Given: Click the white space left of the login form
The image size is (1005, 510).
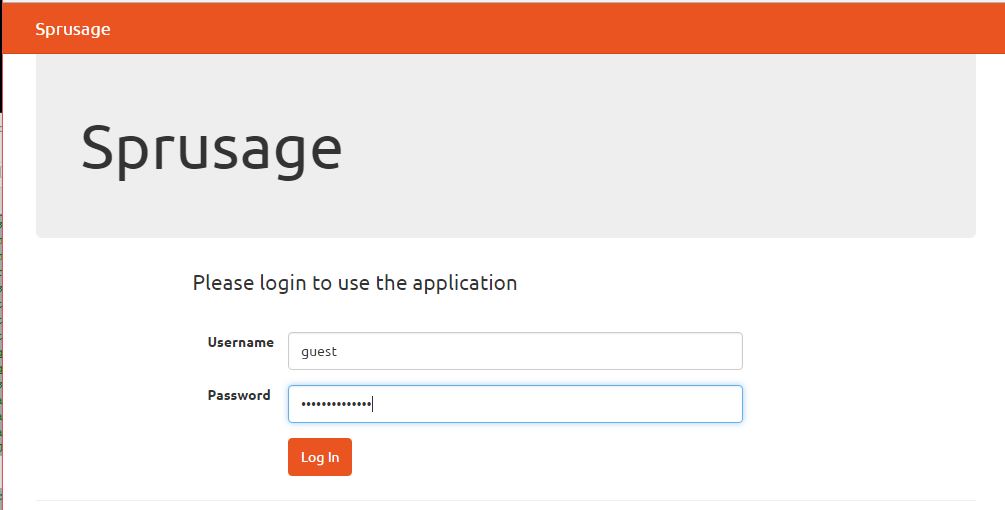Looking at the screenshot, I should (110, 400).
